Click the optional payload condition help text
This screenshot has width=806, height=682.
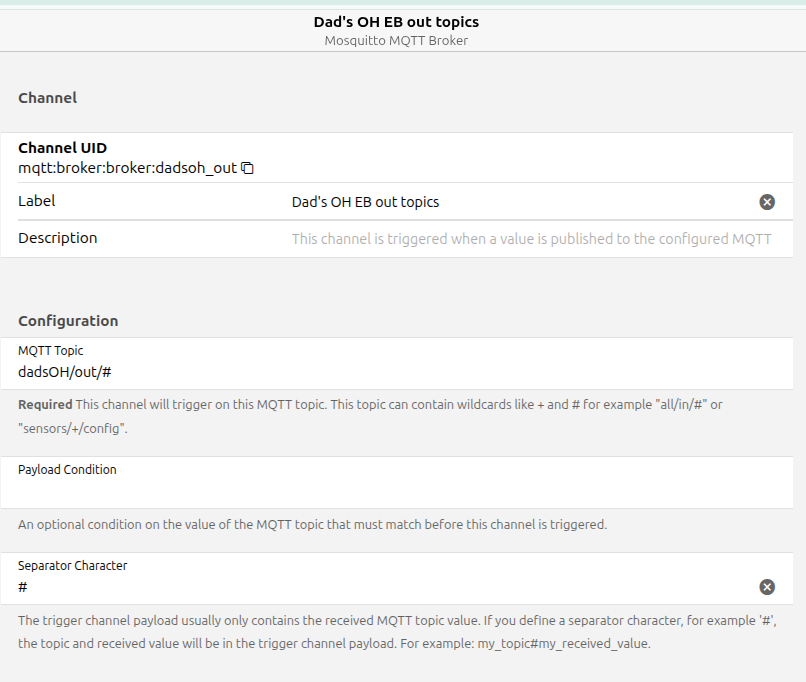pos(312,524)
